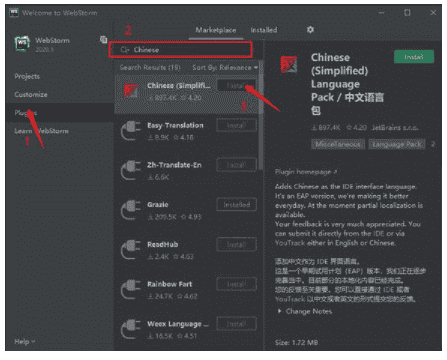447x360 pixels.
Task: Switch to the Installed tab
Action: click(264, 30)
